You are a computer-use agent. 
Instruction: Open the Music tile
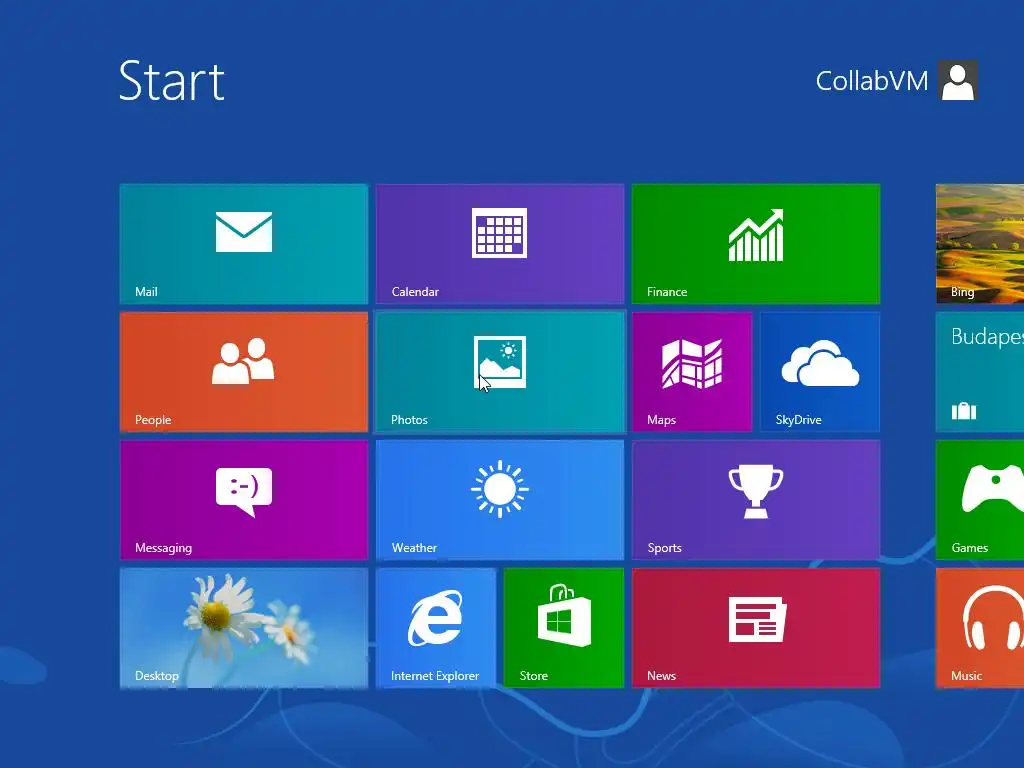point(980,628)
